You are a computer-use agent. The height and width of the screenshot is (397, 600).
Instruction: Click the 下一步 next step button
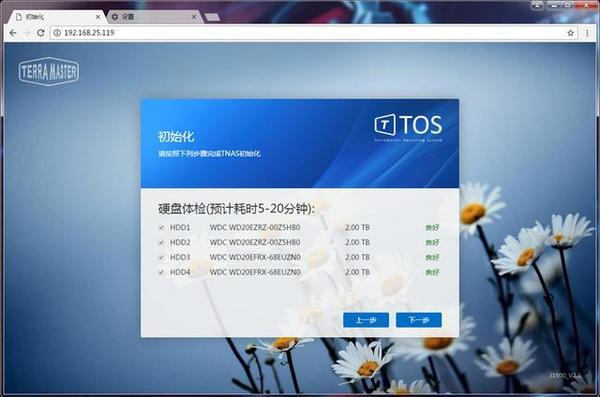[x=419, y=320]
